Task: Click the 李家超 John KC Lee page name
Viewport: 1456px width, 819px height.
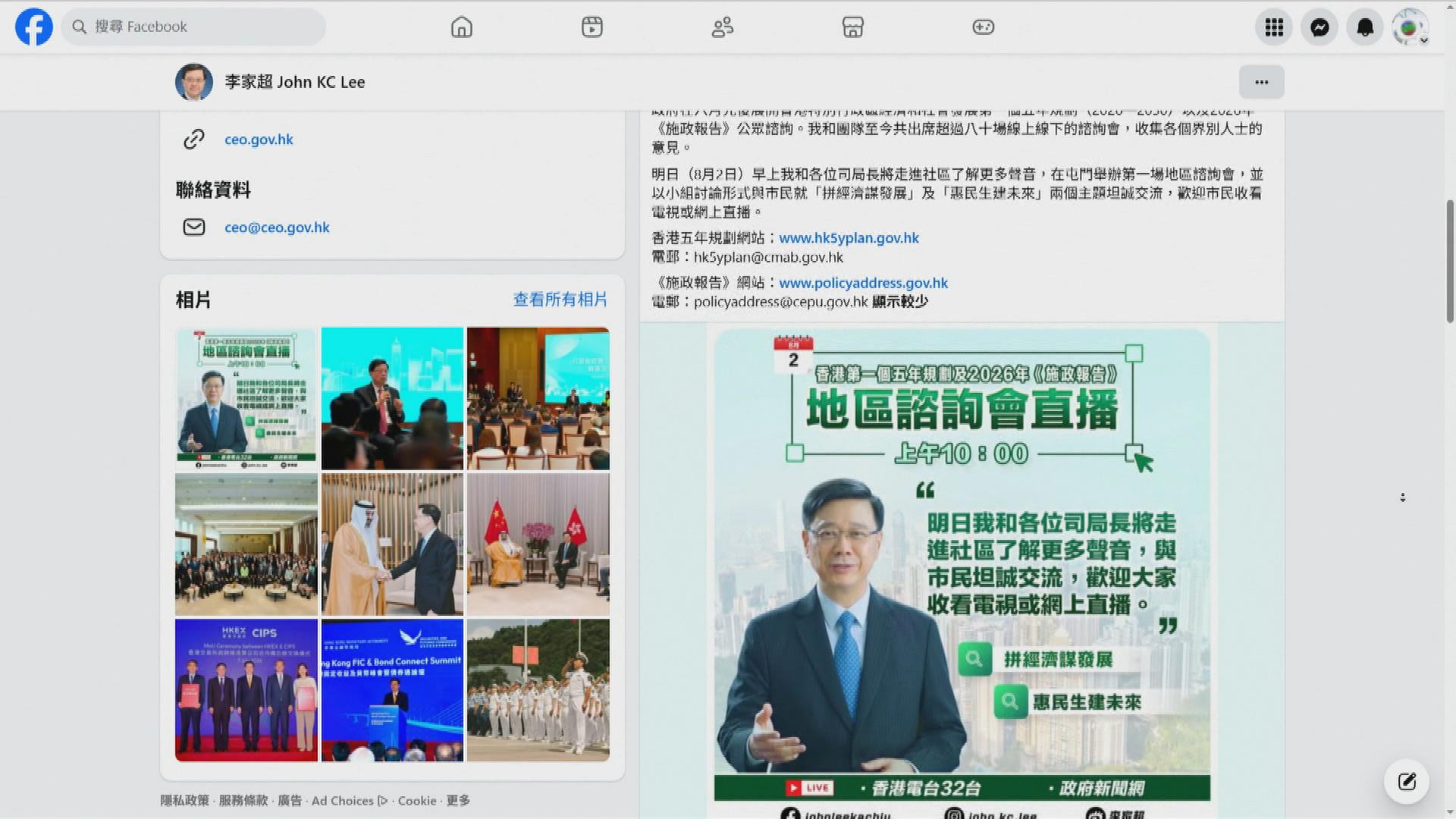Action: point(295,82)
